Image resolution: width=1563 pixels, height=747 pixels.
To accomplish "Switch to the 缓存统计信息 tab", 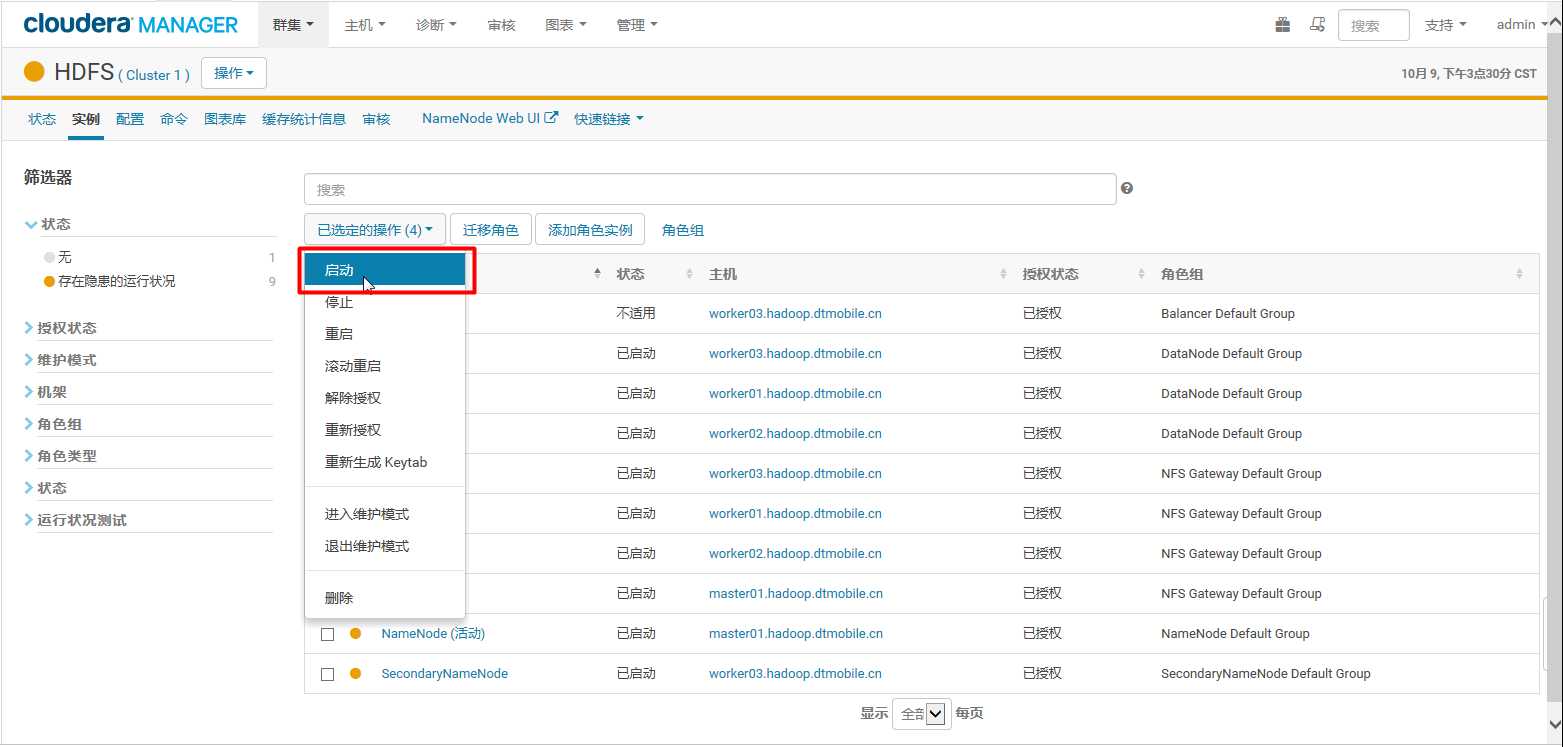I will pyautogui.click(x=304, y=119).
